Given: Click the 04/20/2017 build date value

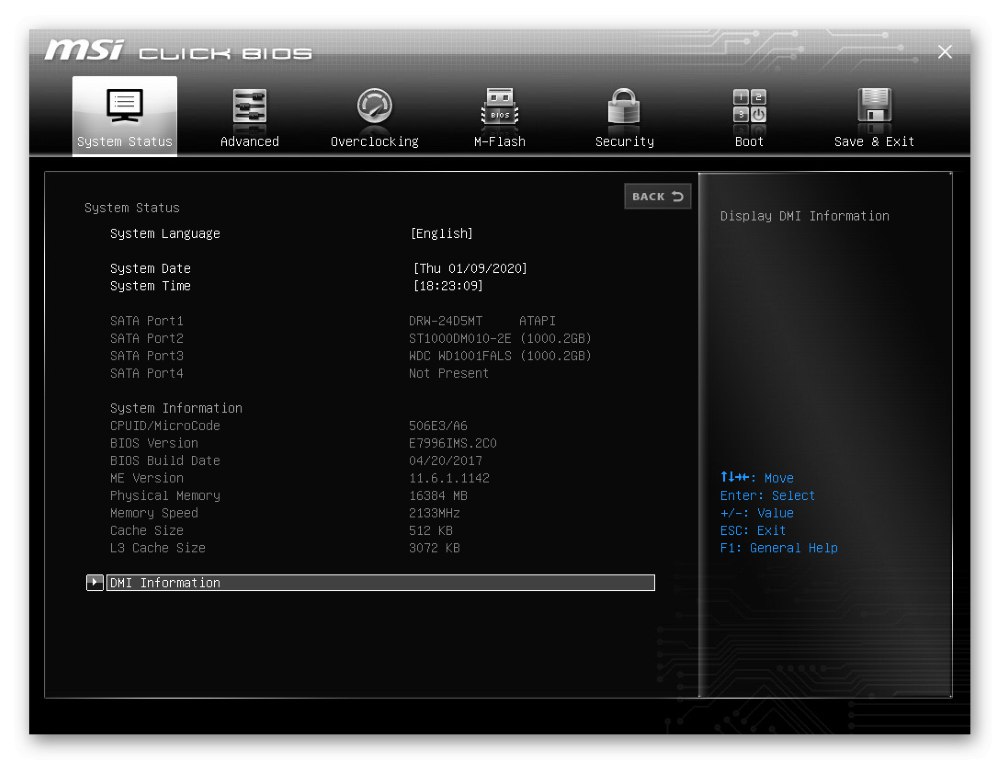Looking at the screenshot, I should [445, 460].
